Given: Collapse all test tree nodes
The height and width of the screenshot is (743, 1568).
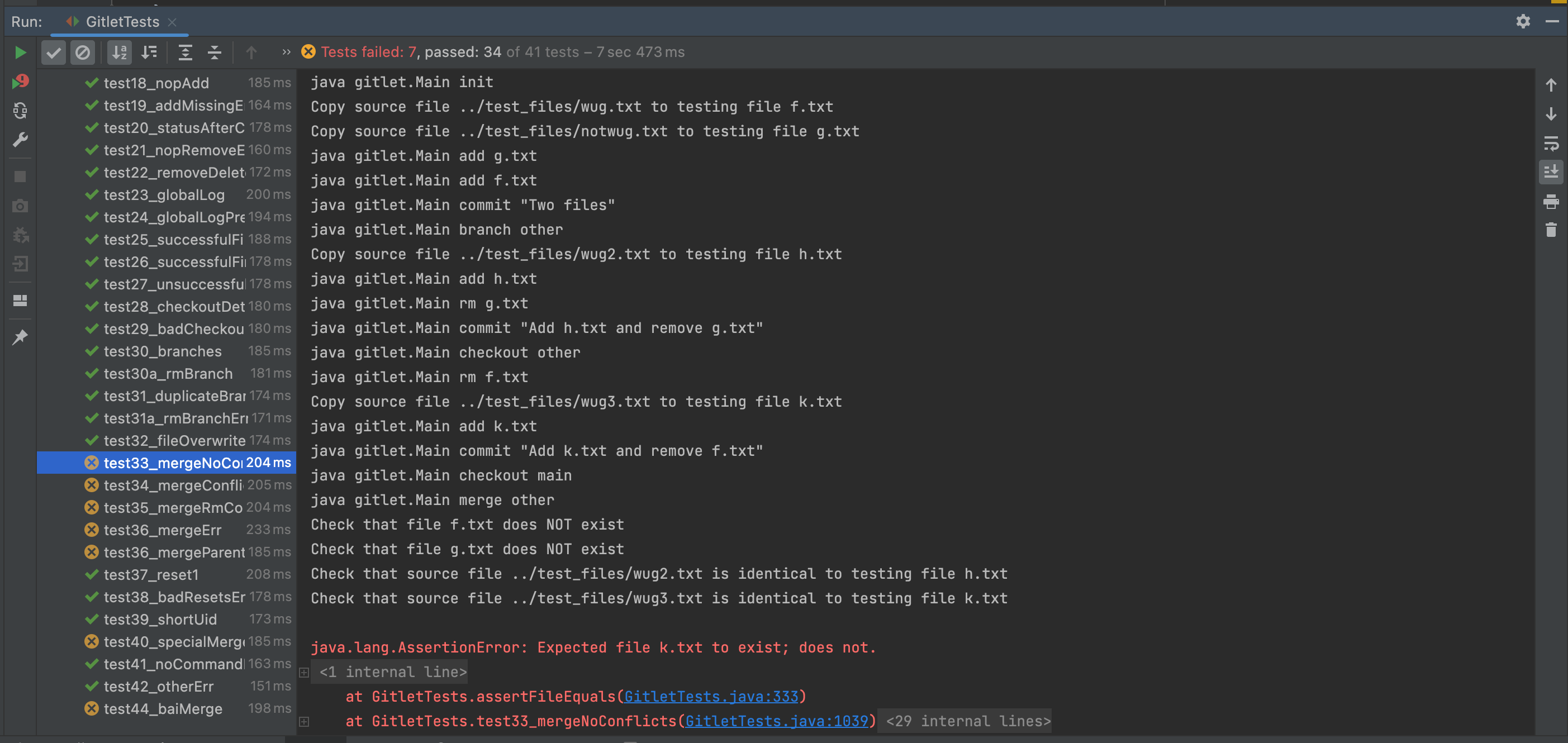Looking at the screenshot, I should pyautogui.click(x=214, y=53).
